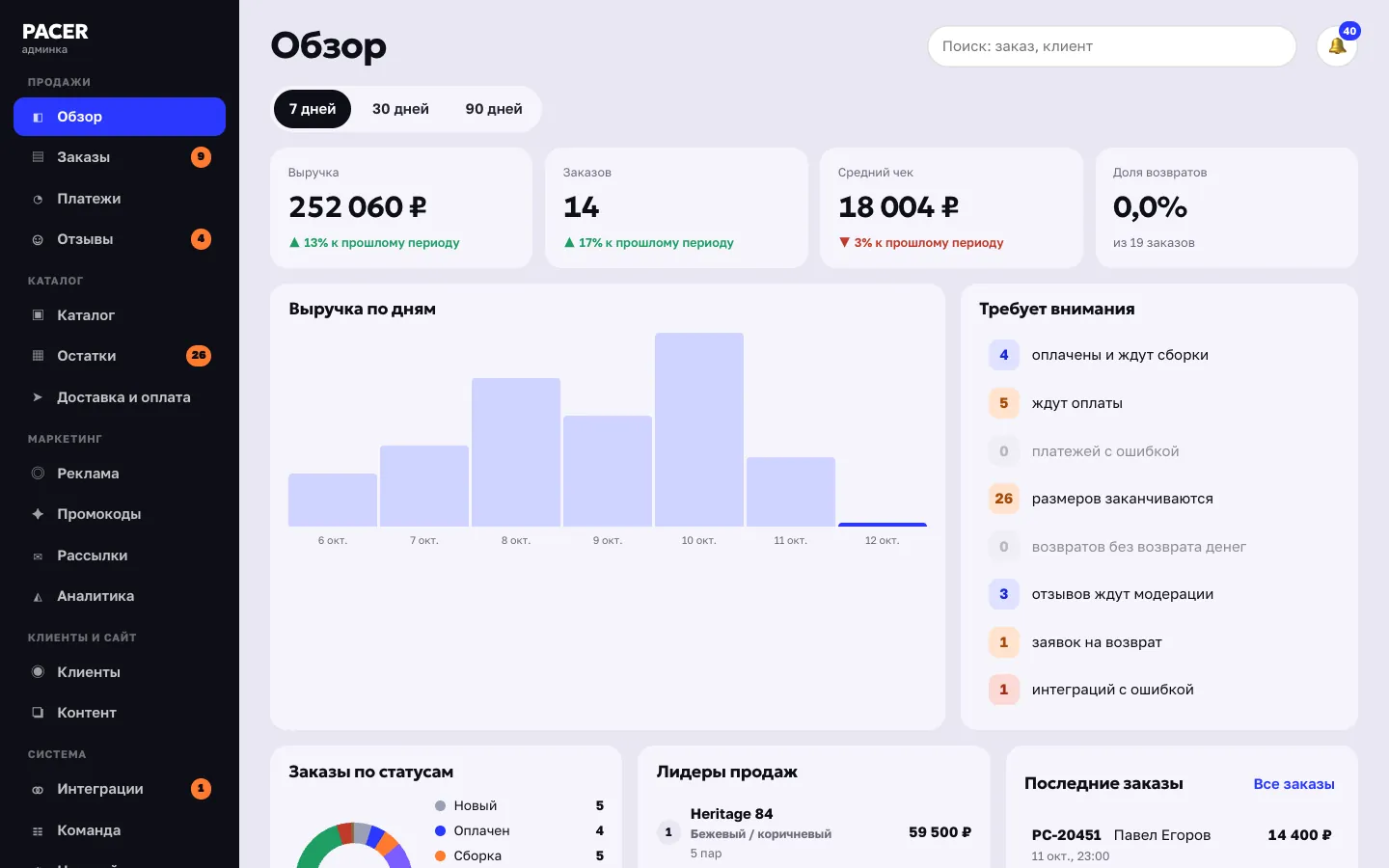This screenshot has width=1389, height=868.
Task: Switch period to 90 дней
Action: (494, 109)
